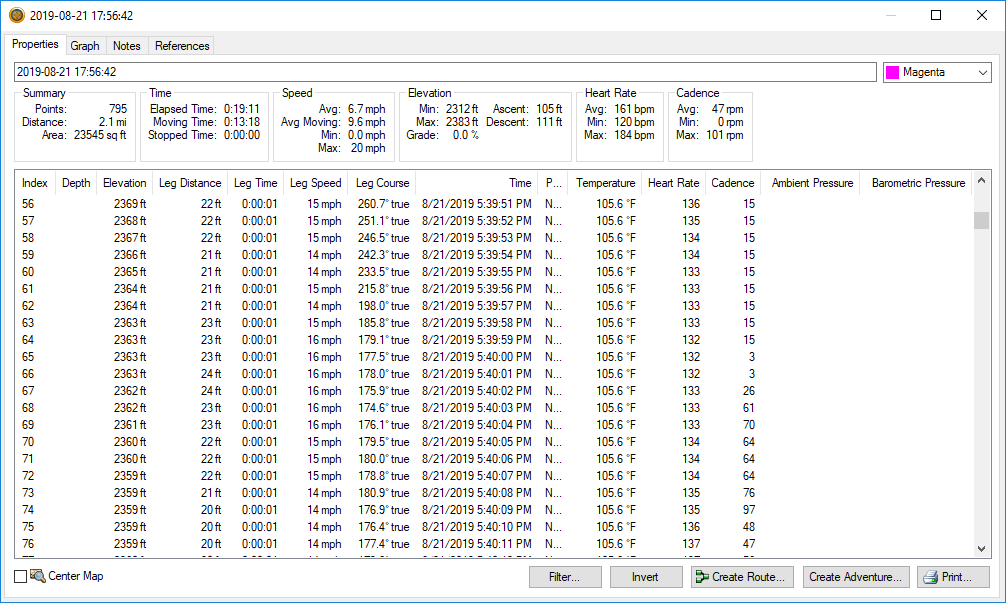Open the Notes tab

pos(126,46)
